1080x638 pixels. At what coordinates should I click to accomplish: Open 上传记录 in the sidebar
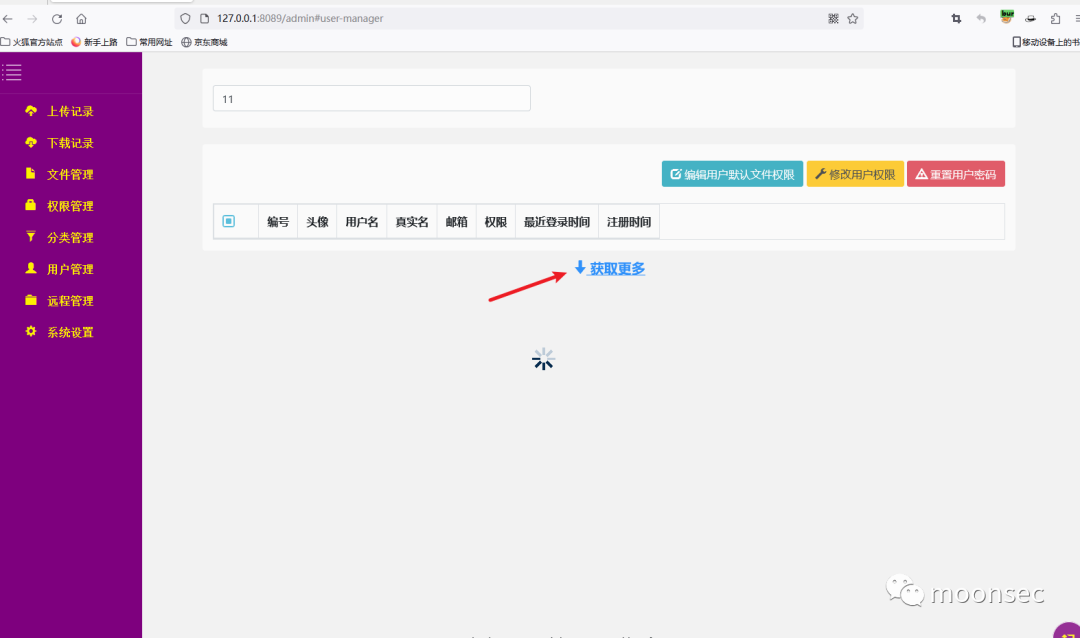(x=70, y=111)
